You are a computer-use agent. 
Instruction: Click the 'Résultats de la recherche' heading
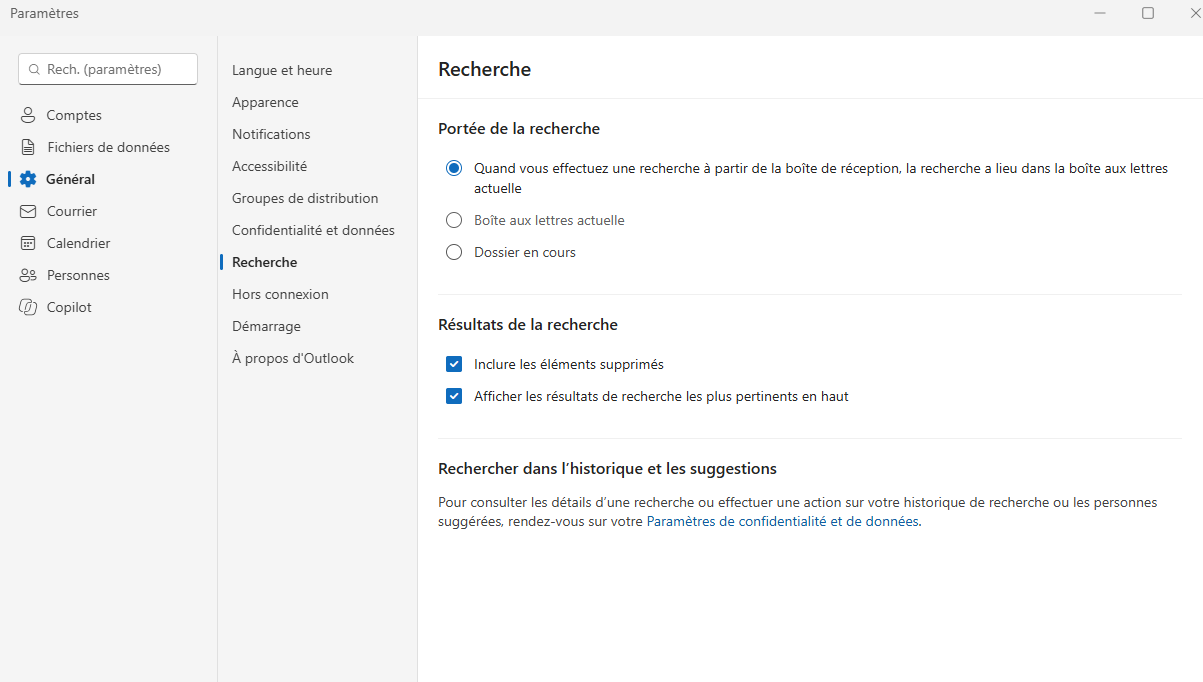click(528, 325)
